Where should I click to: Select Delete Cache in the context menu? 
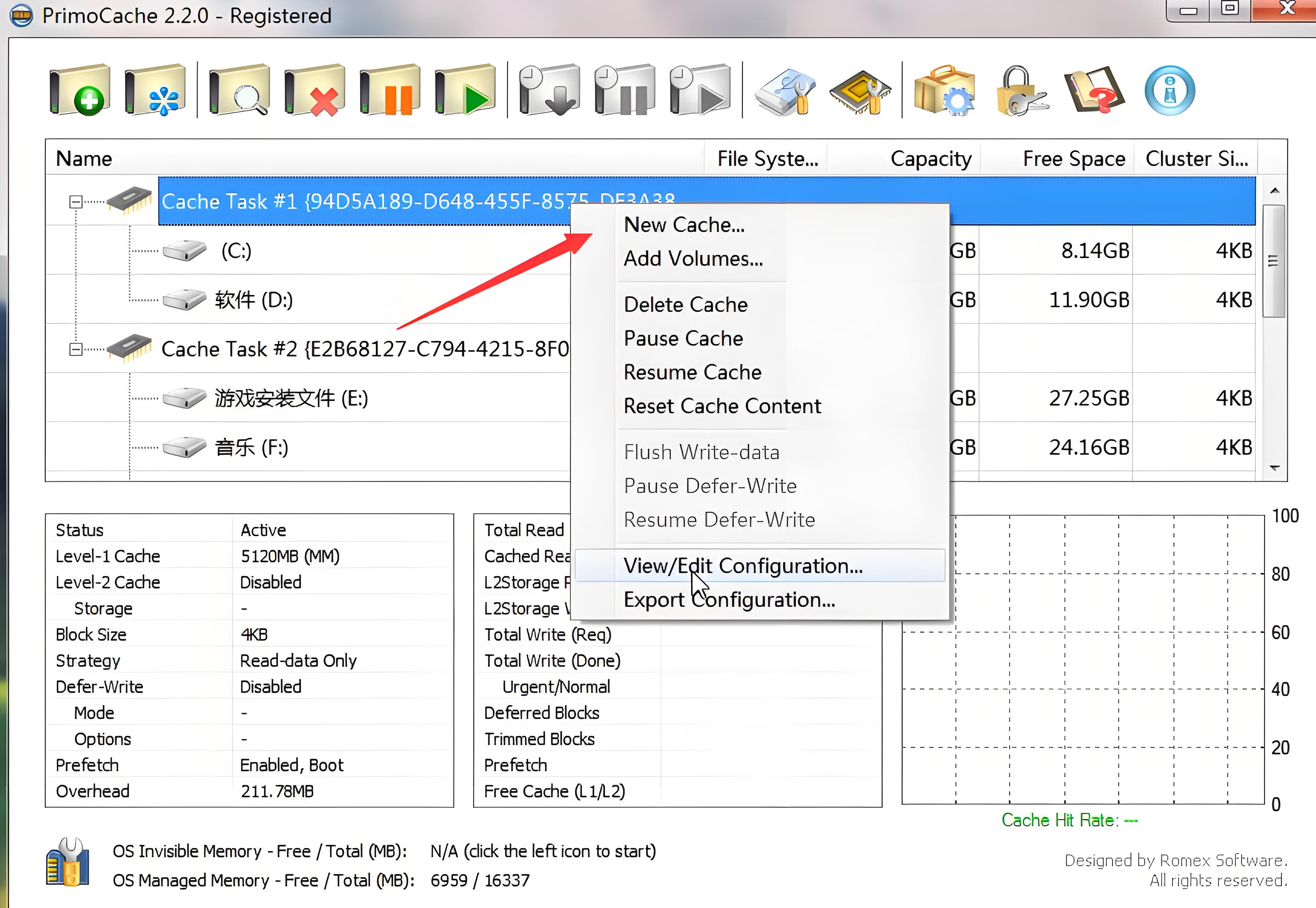(x=686, y=304)
